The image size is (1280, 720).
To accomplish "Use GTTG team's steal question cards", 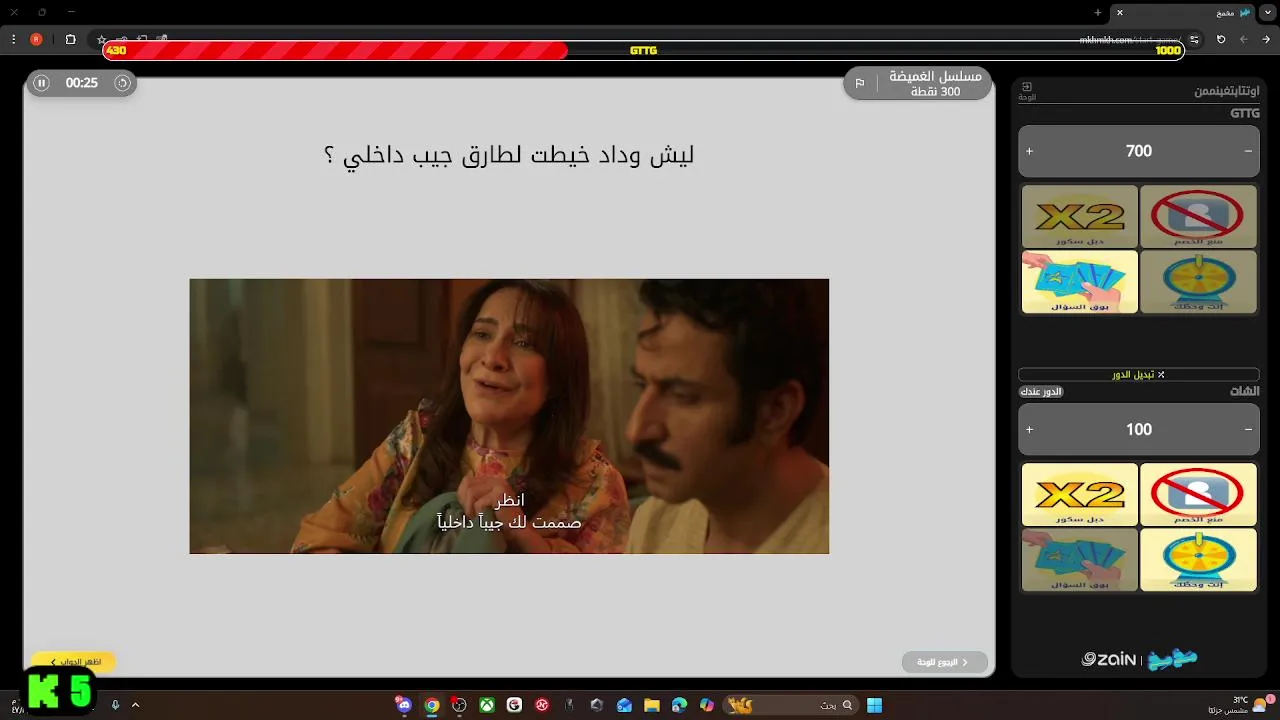I will pos(1080,282).
